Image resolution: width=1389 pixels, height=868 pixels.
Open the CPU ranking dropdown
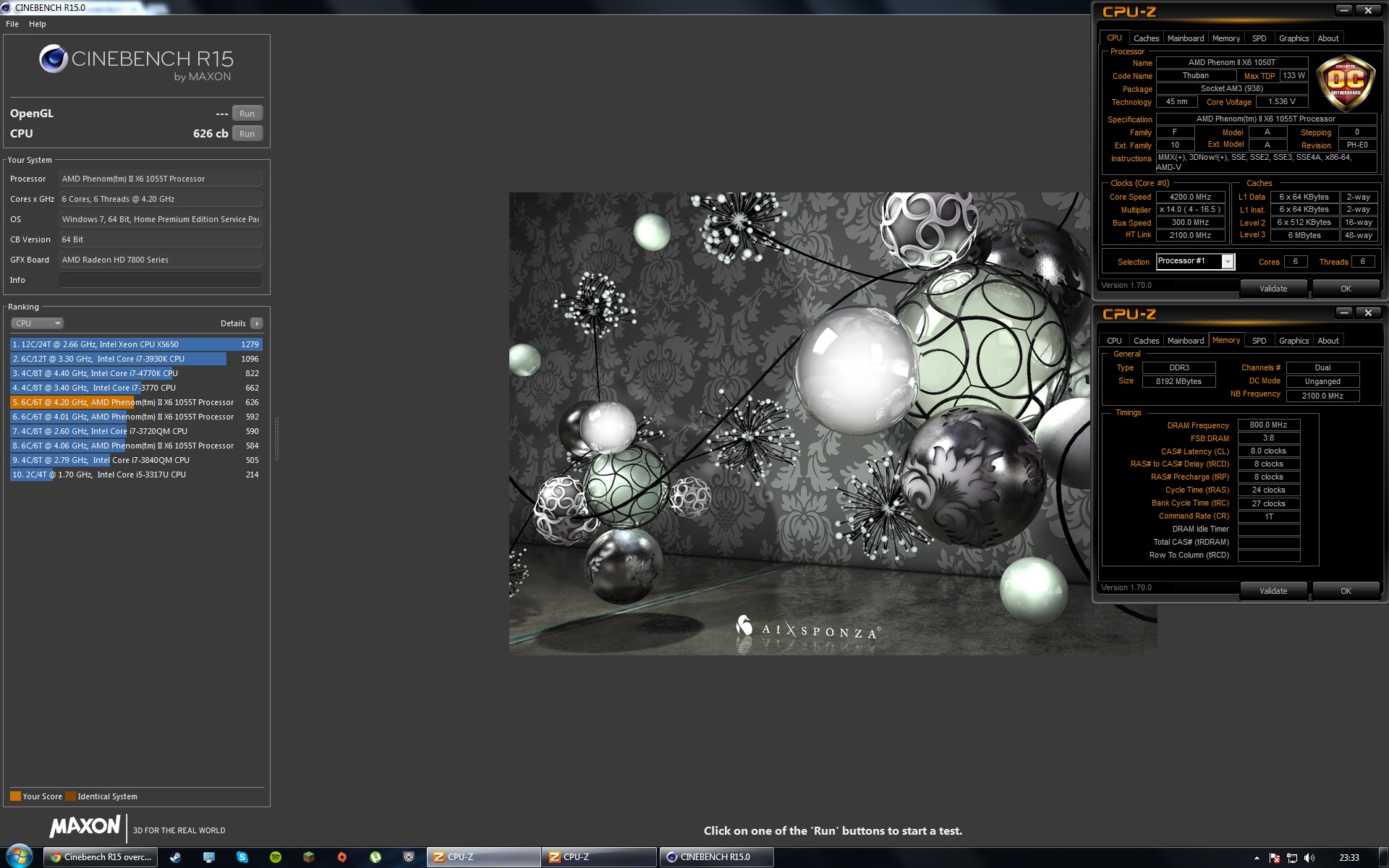point(38,323)
